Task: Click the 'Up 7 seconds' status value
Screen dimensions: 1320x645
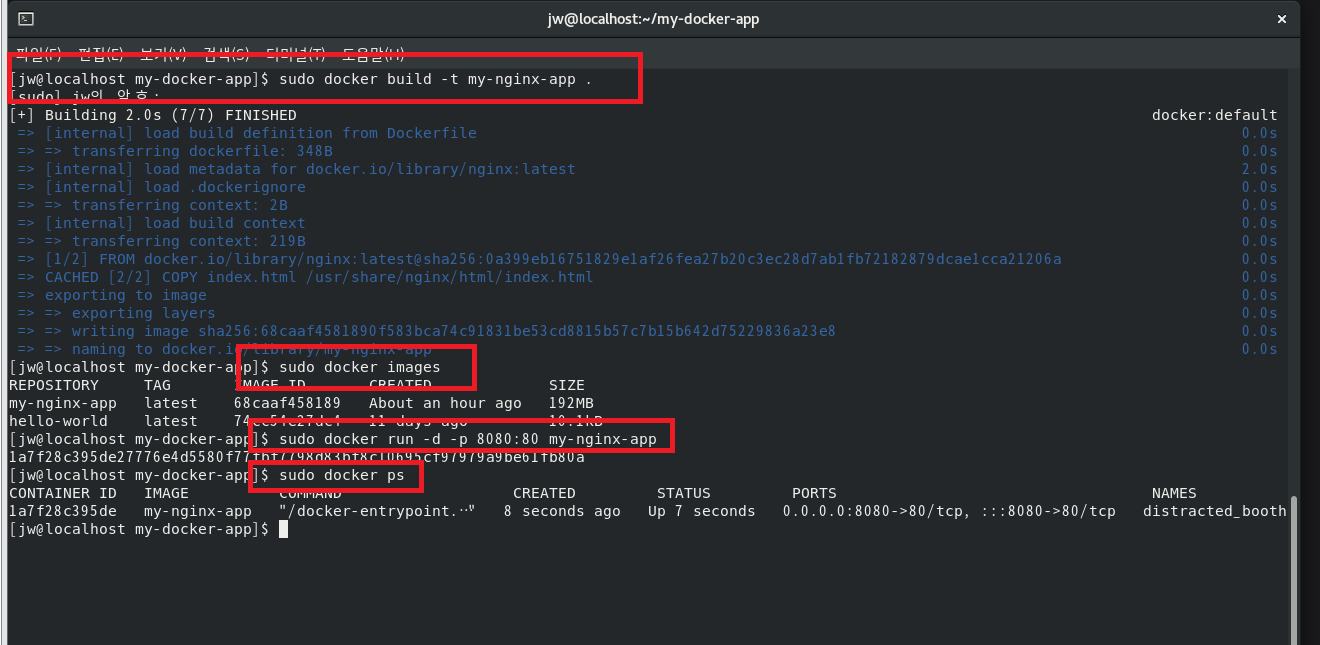Action: pos(702,511)
